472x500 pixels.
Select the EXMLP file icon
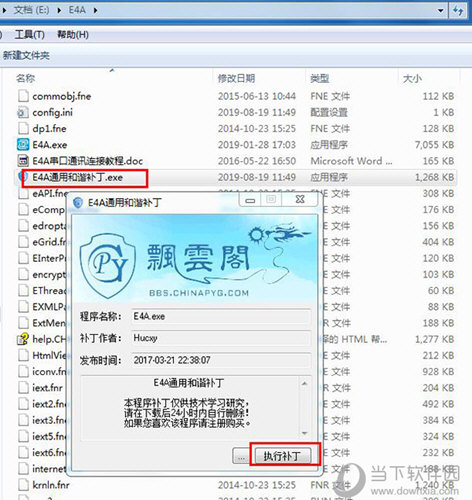23,307
